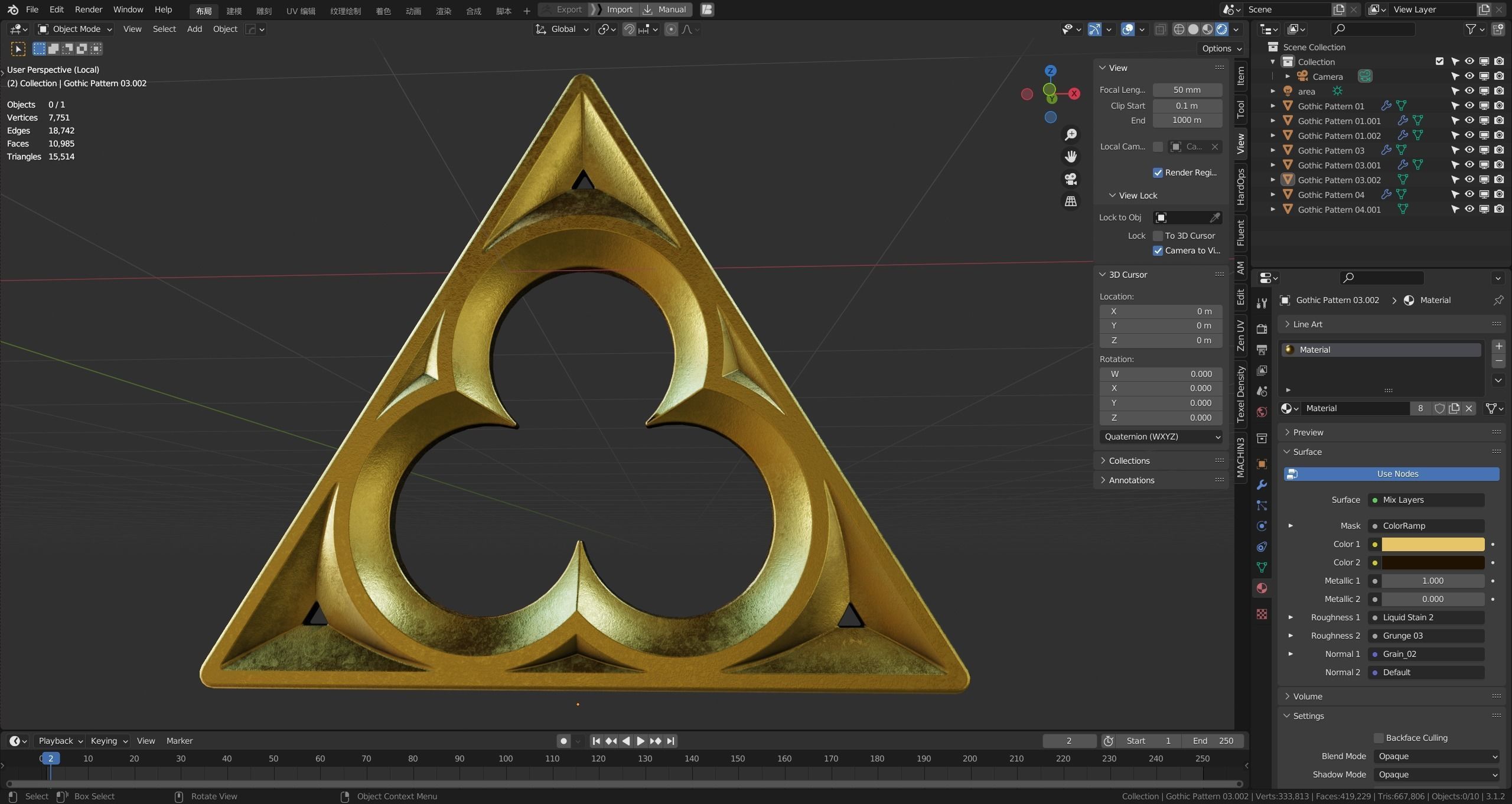Image resolution: width=1512 pixels, height=804 pixels.
Task: Open the Window menu
Action: tap(128, 9)
